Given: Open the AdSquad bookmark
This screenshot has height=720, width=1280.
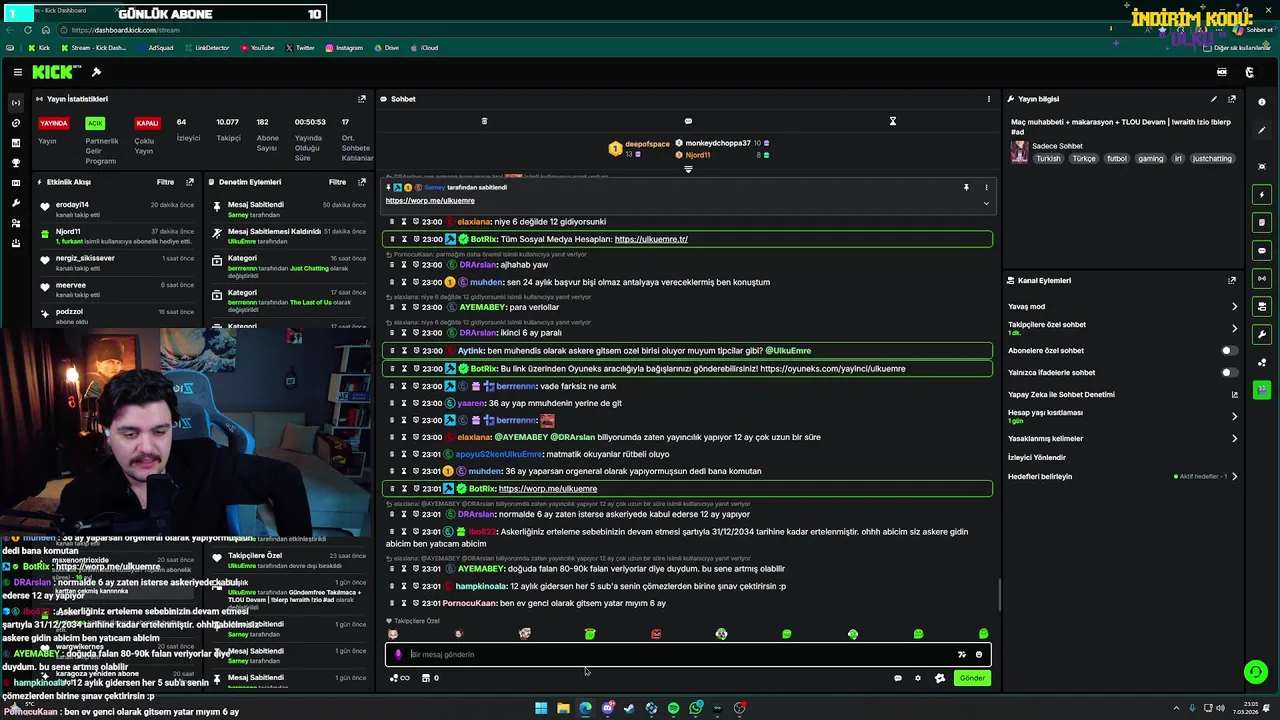Looking at the screenshot, I should (155, 48).
